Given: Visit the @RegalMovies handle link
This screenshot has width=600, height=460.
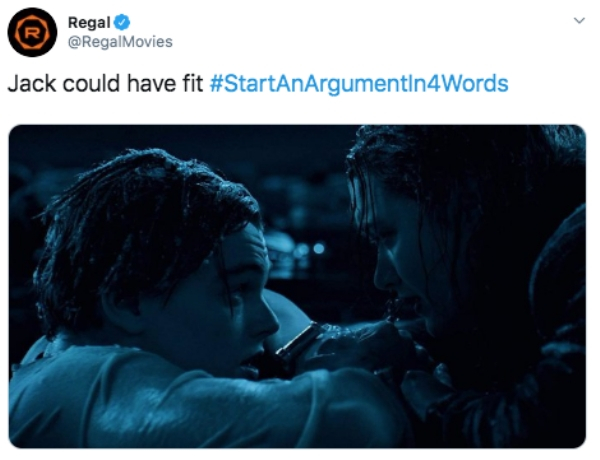Looking at the screenshot, I should [x=120, y=42].
